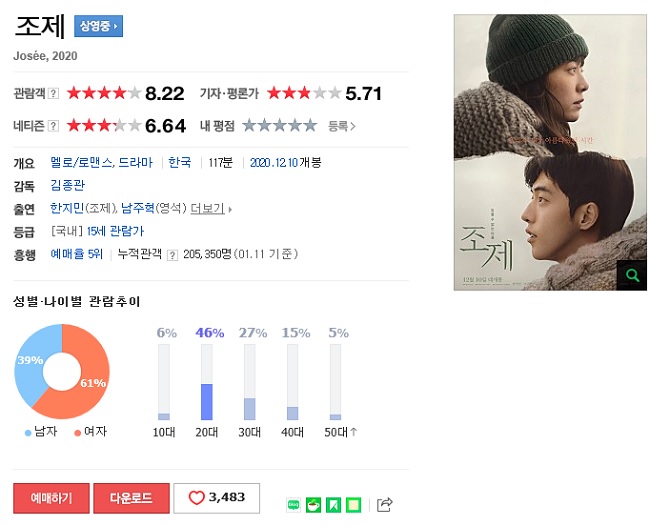Open the 조제 movie poster image
Image resolution: width=650 pixels, height=526 pixels.
[550, 152]
